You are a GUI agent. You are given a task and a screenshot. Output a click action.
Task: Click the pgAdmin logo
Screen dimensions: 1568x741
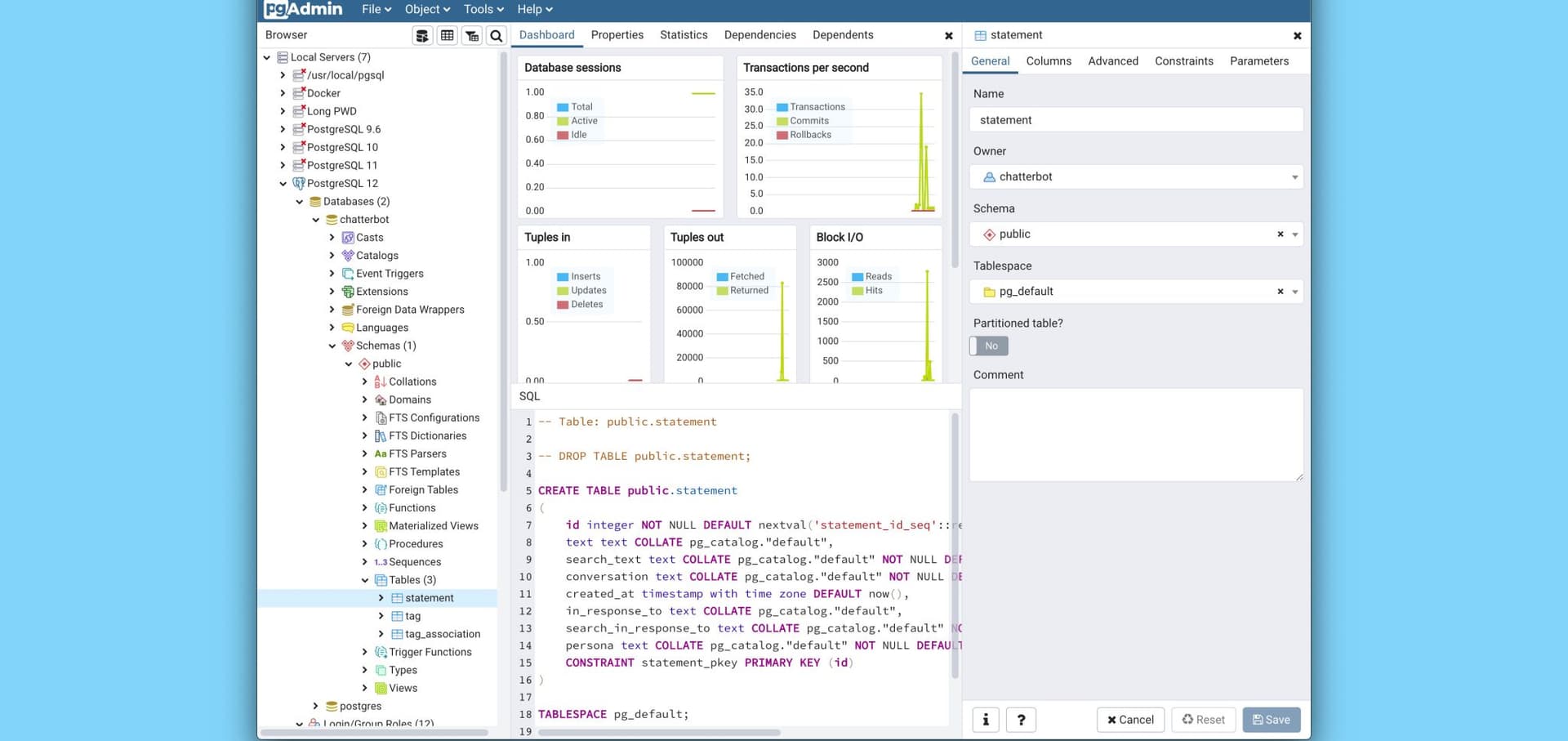pos(304,9)
